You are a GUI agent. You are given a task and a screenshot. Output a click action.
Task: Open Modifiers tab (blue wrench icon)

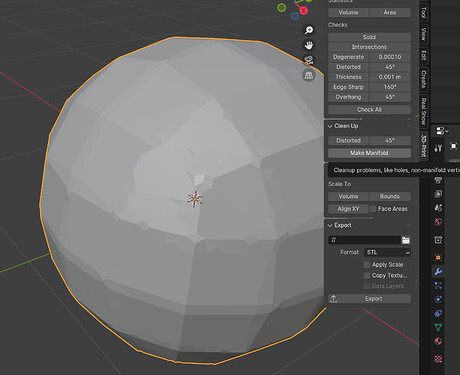438,271
